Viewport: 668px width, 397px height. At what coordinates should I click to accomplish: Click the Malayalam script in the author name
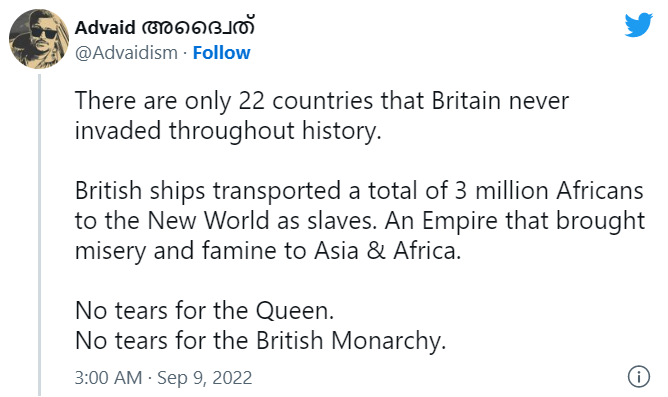[x=198, y=26]
